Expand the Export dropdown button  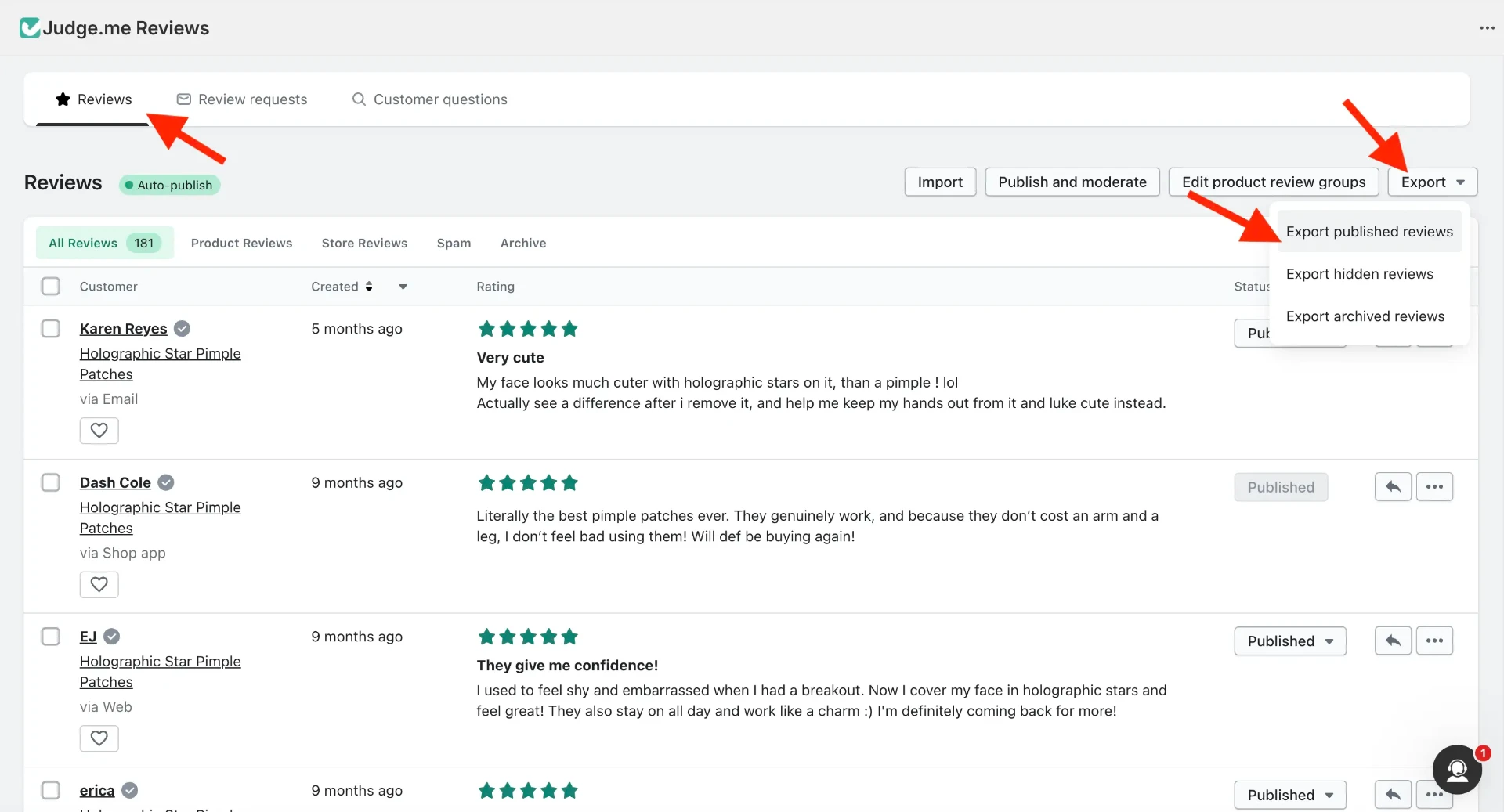point(1433,182)
